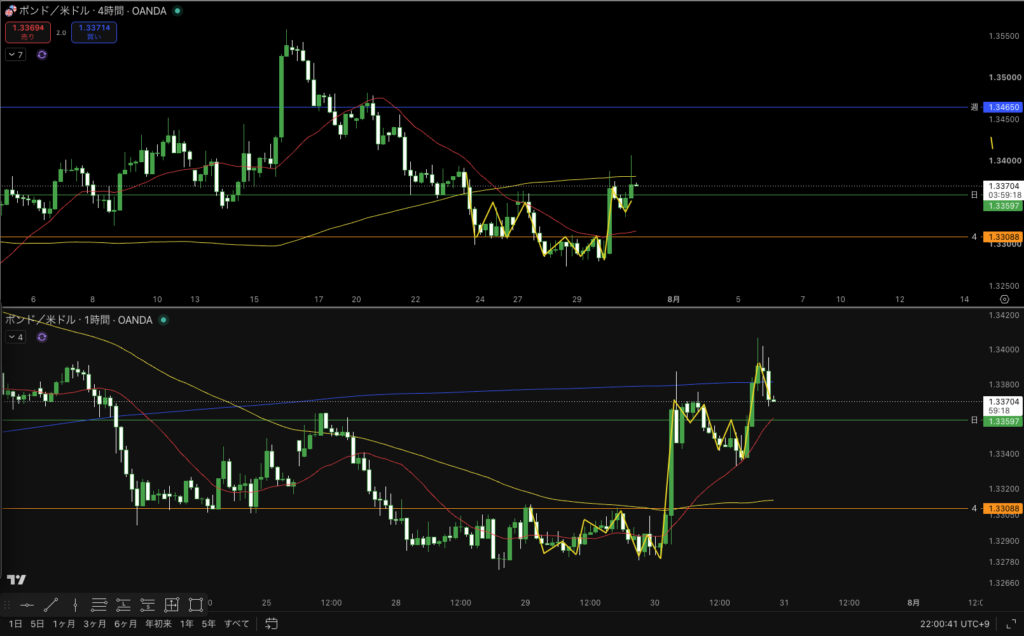Expand the 7 indicators legend on 4-hour chart
This screenshot has width=1024, height=636.
[x=15, y=55]
